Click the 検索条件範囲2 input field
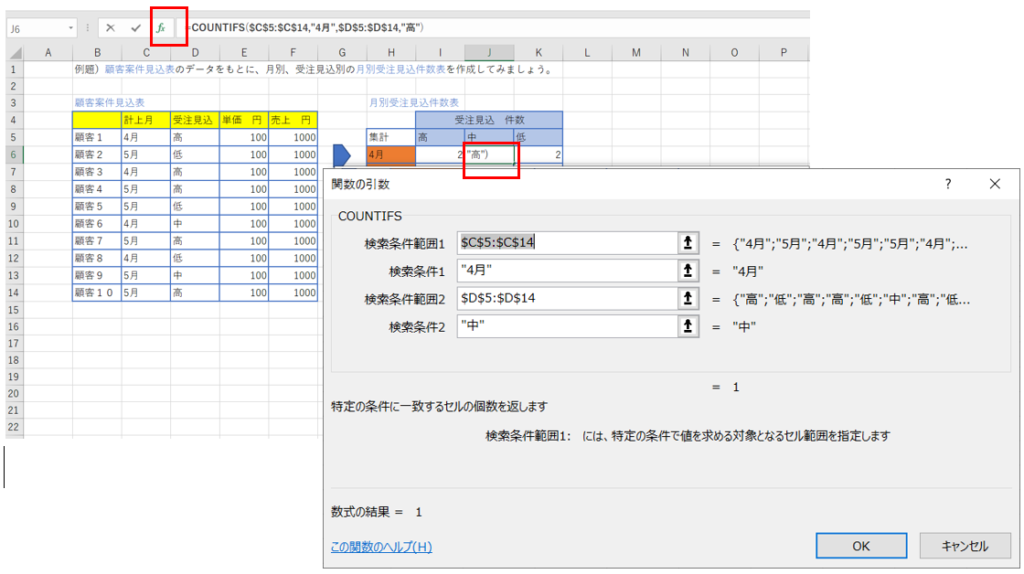Image resolution: width=1024 pixels, height=574 pixels. tap(565, 298)
